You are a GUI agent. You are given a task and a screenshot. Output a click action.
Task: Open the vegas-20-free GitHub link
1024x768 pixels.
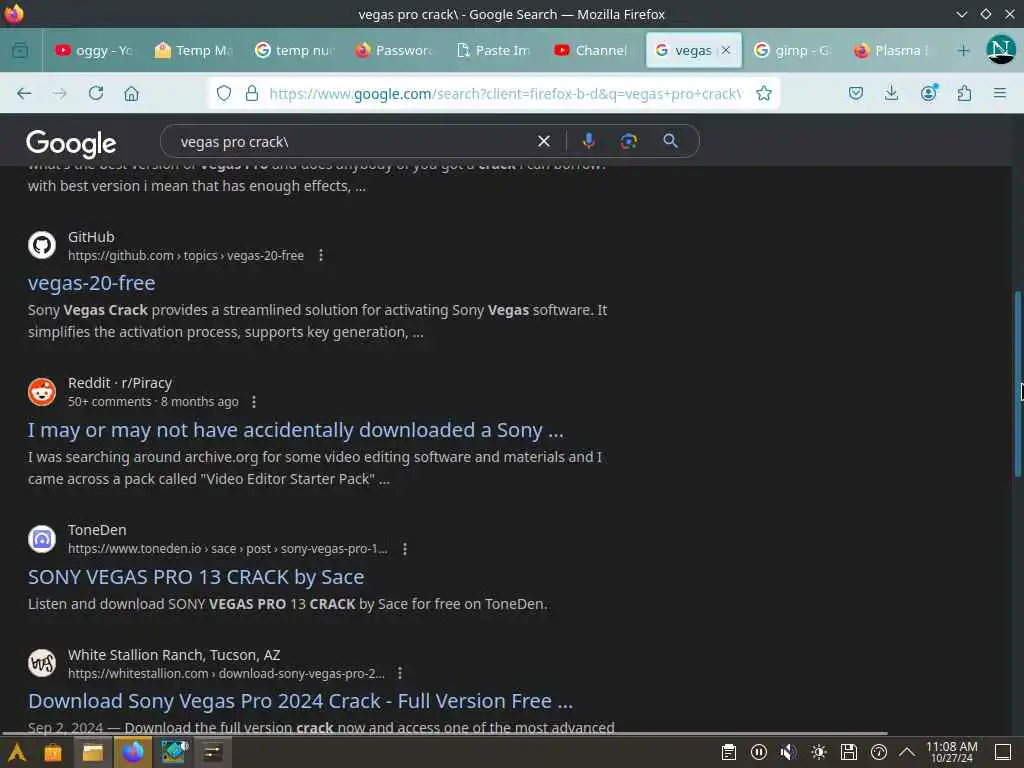pos(91,283)
